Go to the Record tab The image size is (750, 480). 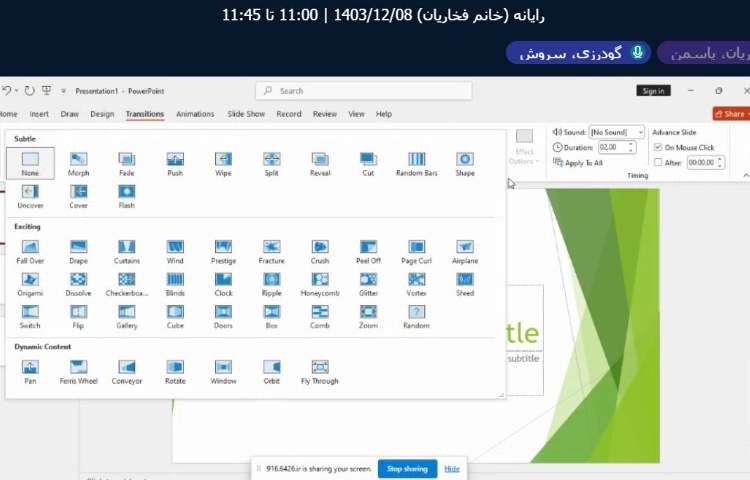pyautogui.click(x=289, y=114)
